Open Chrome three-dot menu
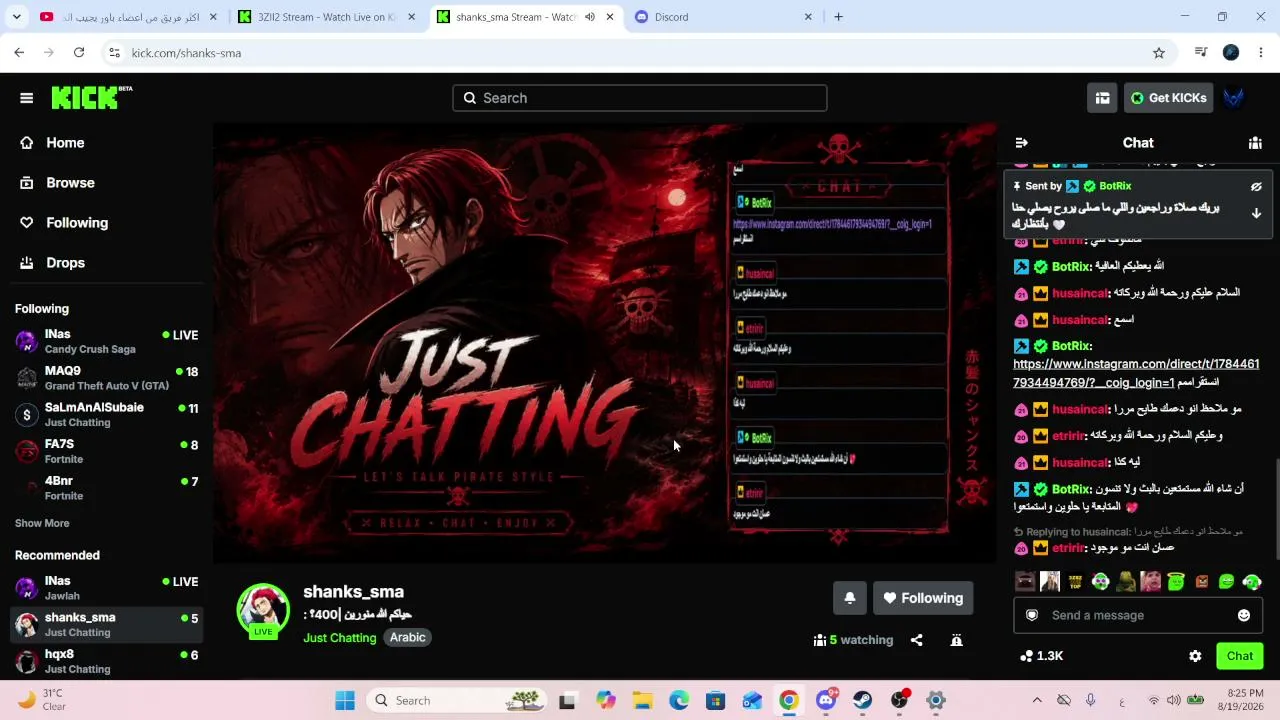This screenshot has height=720, width=1280. [1261, 53]
